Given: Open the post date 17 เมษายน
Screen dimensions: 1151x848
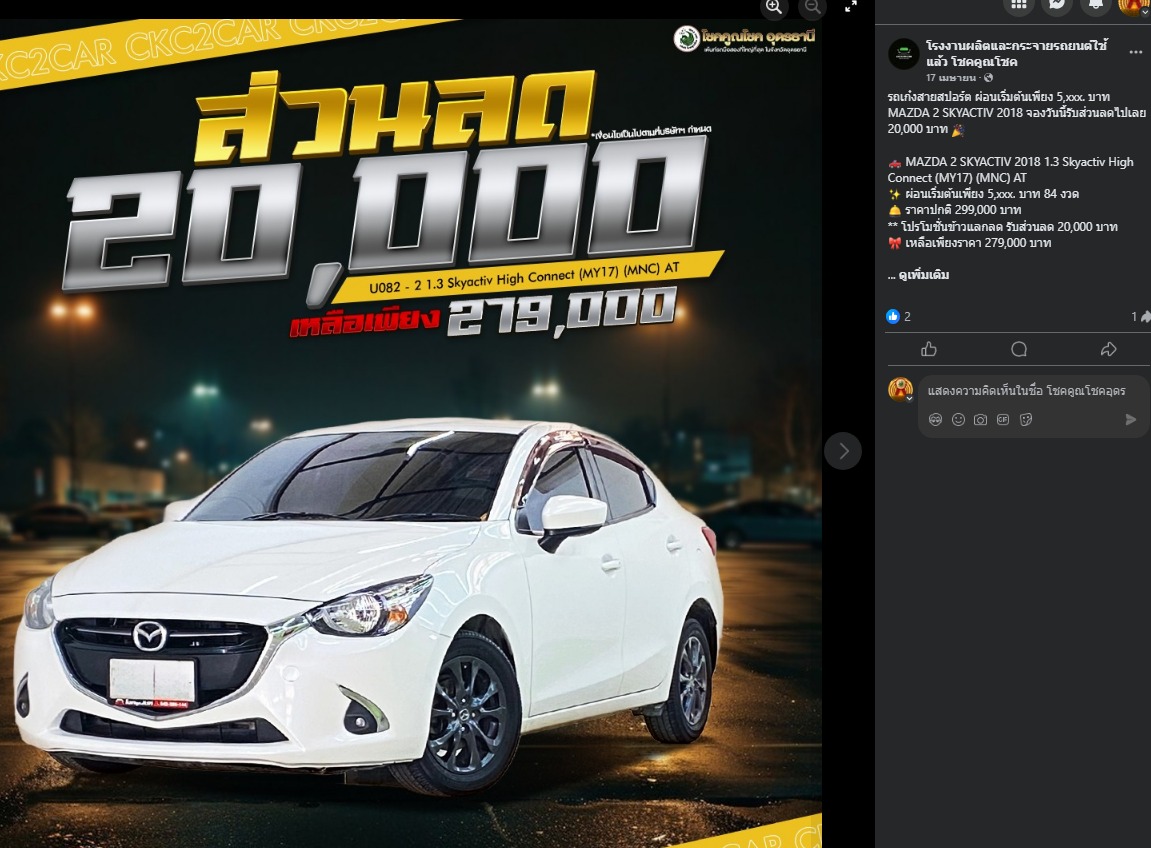Looking at the screenshot, I should tap(951, 78).
